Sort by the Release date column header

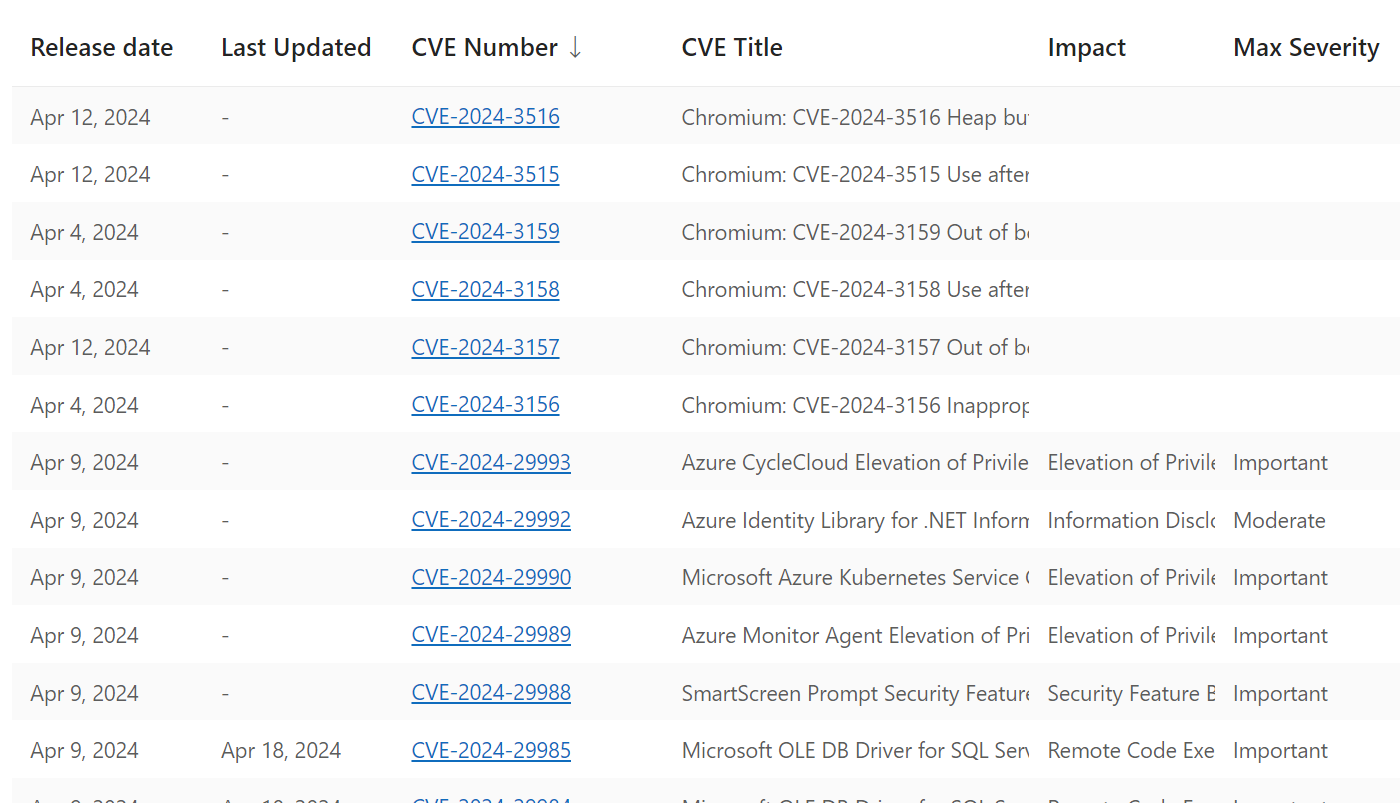[x=101, y=48]
